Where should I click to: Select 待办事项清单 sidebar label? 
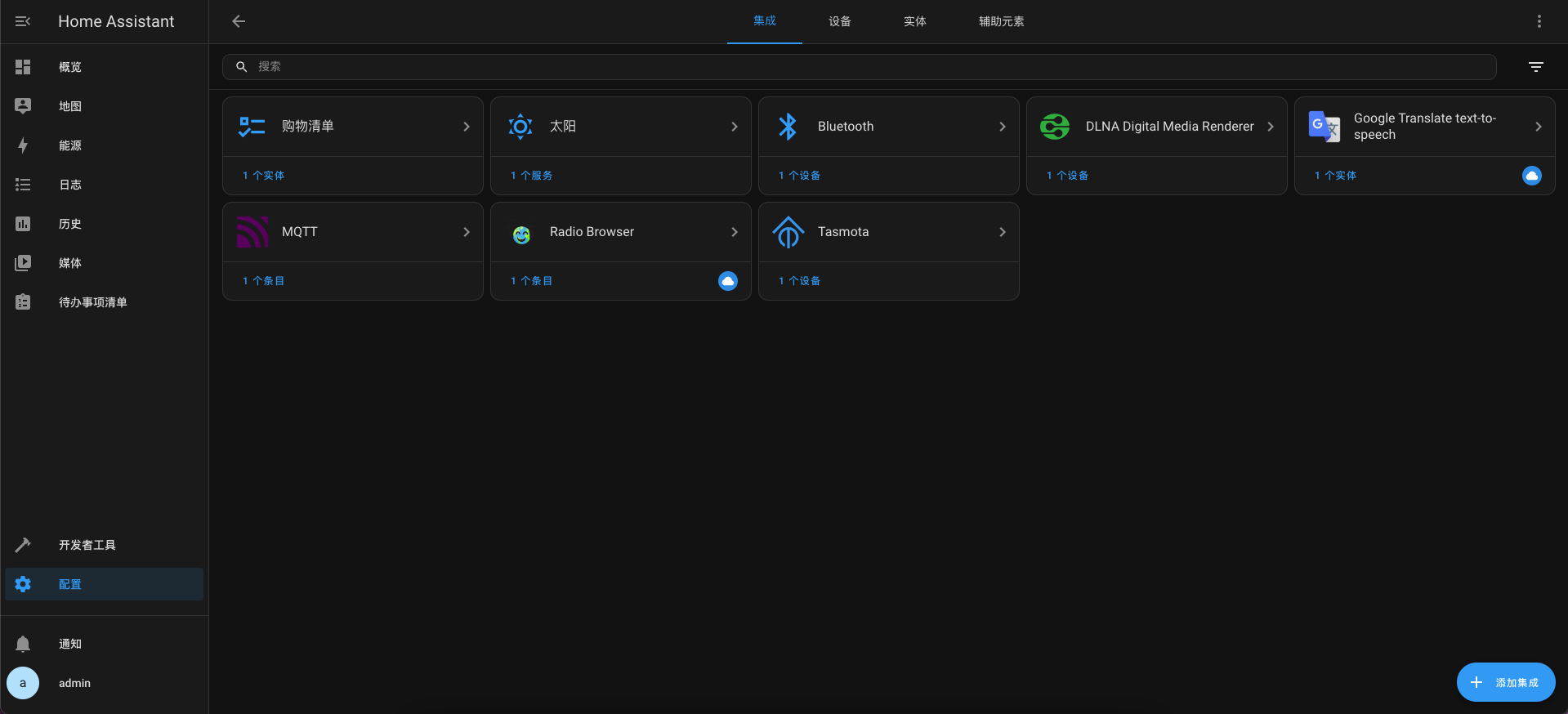tap(93, 302)
